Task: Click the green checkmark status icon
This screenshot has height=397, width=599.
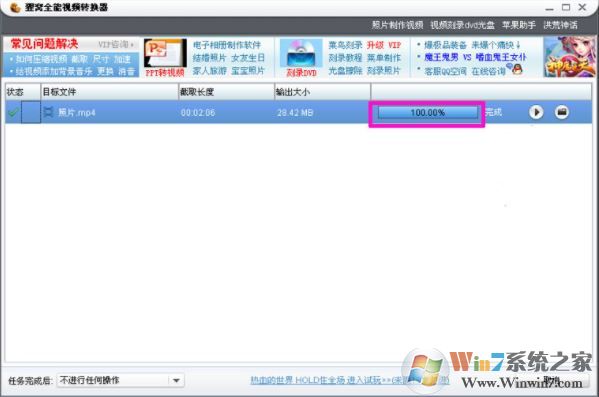Action: (x=13, y=112)
